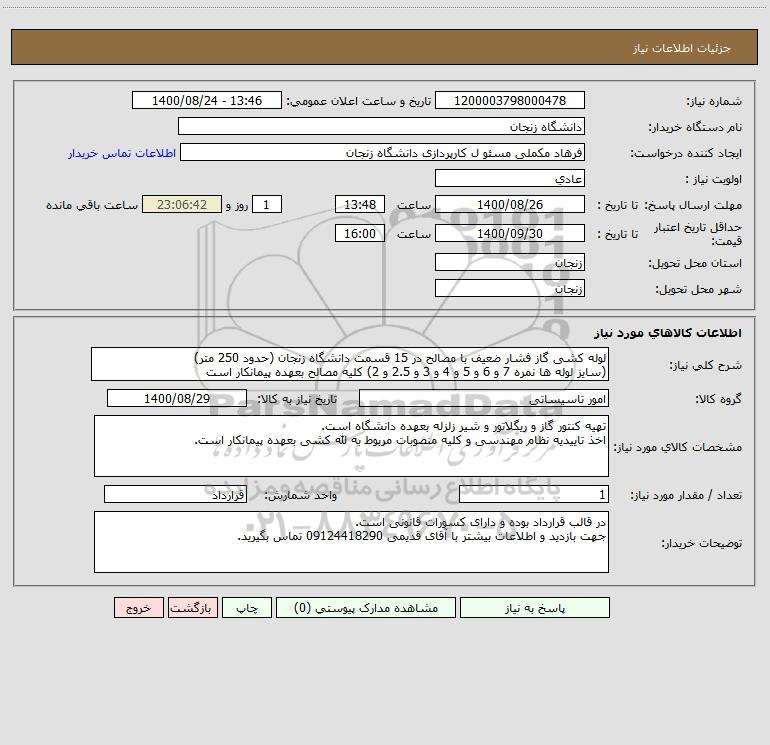
Task: Open 'مشاهده مدارک پیوستی (0)' attachments button
Action: 366,608
